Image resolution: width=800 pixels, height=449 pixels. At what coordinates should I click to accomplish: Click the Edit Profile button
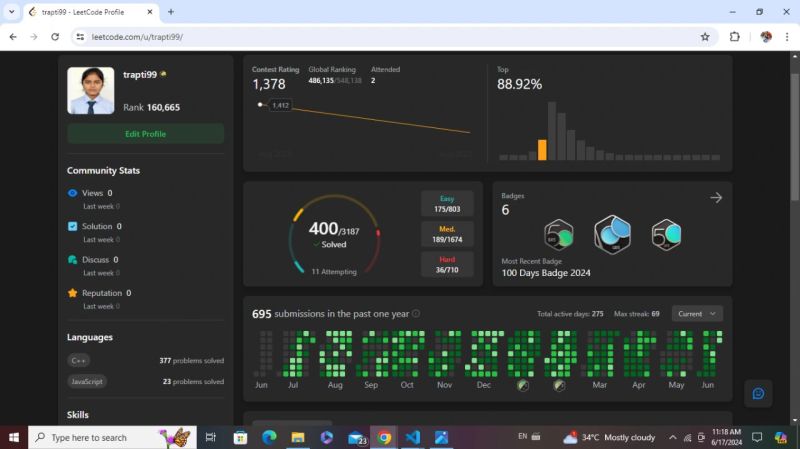coord(145,134)
